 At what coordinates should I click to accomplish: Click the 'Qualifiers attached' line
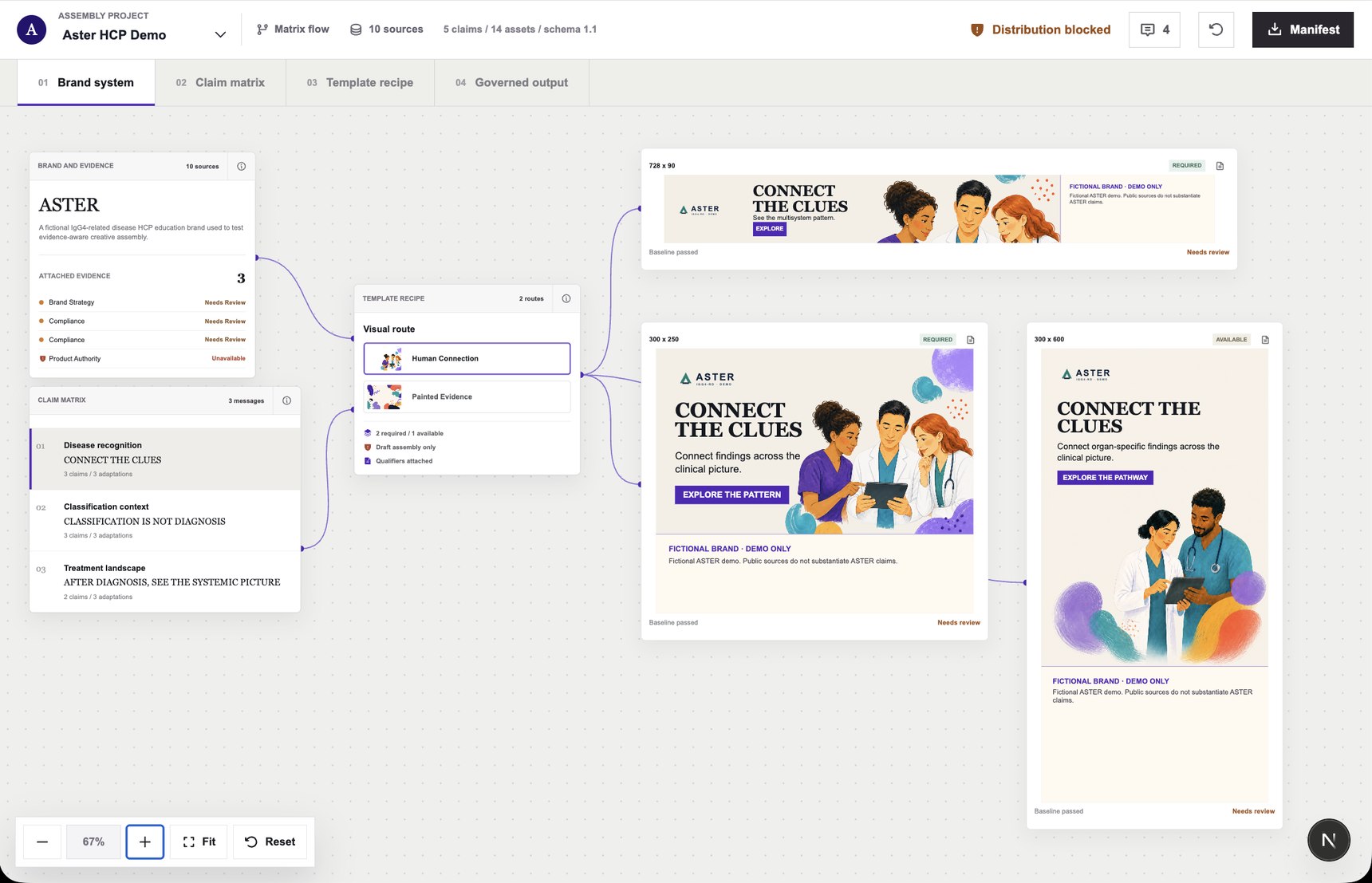pos(398,460)
